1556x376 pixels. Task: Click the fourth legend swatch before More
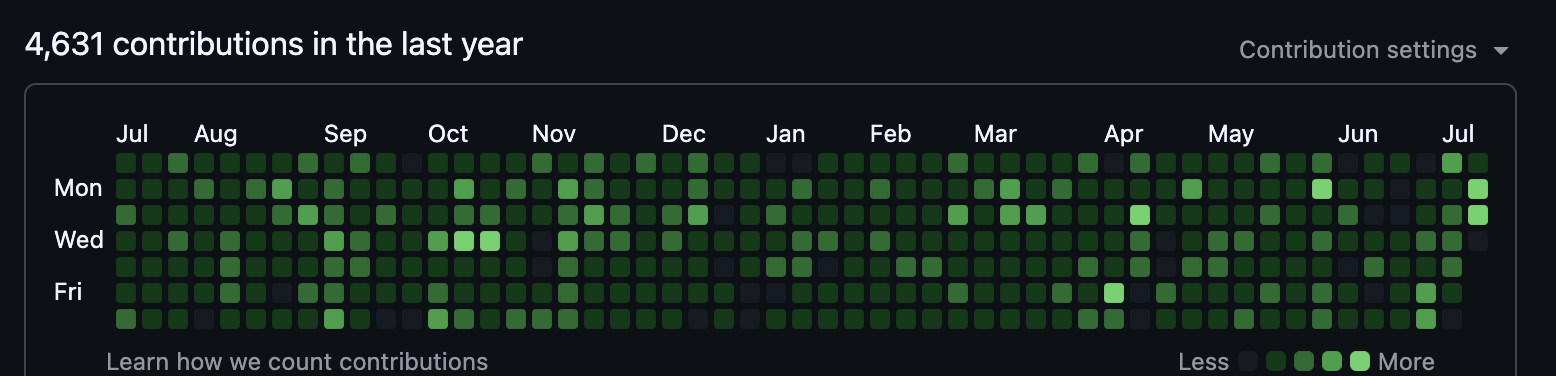(x=1276, y=361)
